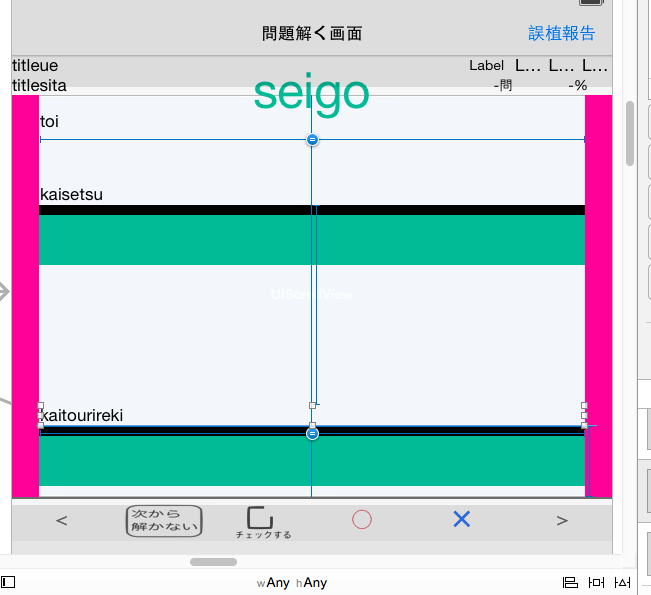Click the next '>' toolbar button
The height and width of the screenshot is (595, 651).
pos(562,520)
